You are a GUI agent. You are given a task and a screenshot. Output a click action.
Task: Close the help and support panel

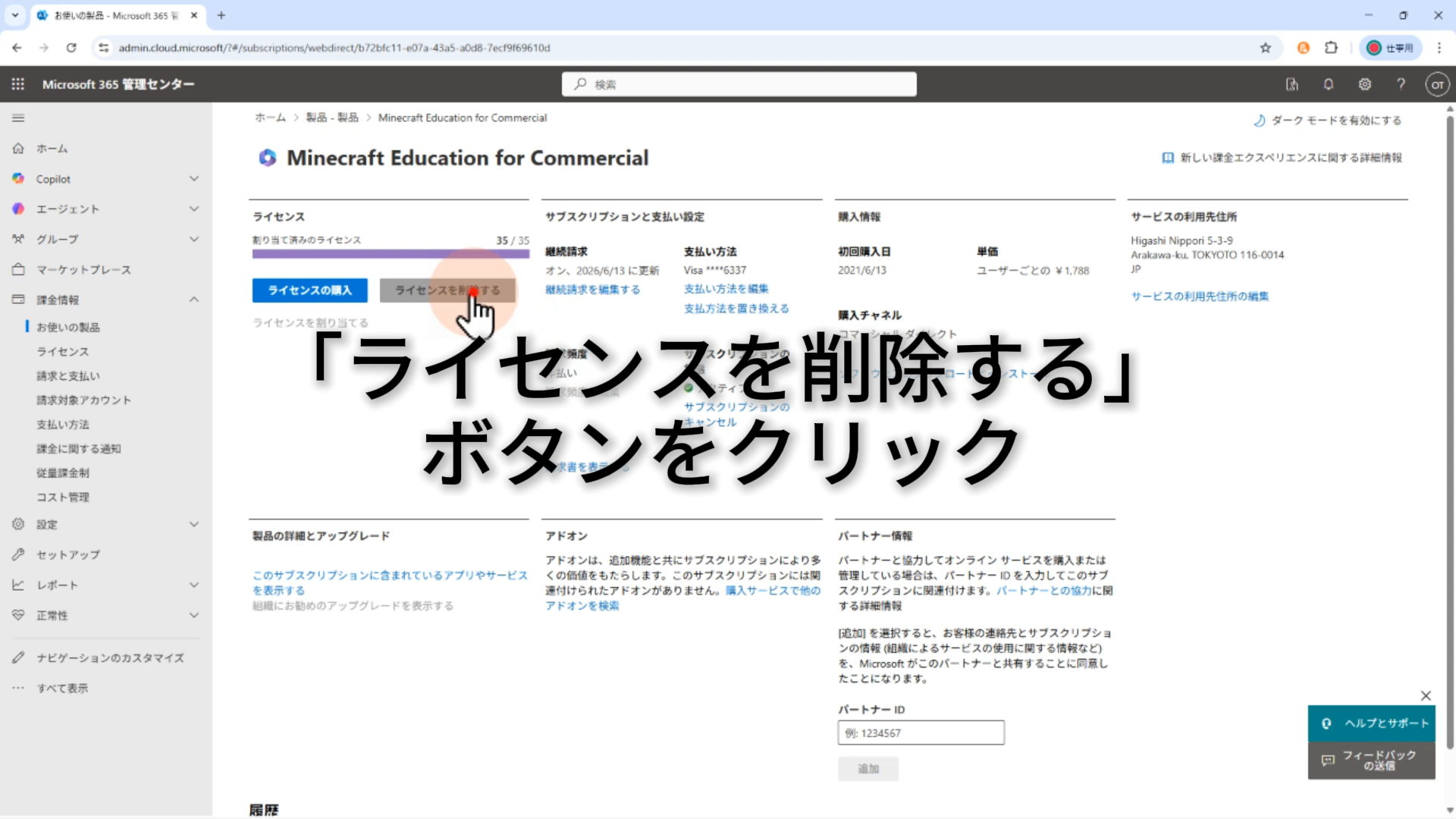[x=1426, y=695]
